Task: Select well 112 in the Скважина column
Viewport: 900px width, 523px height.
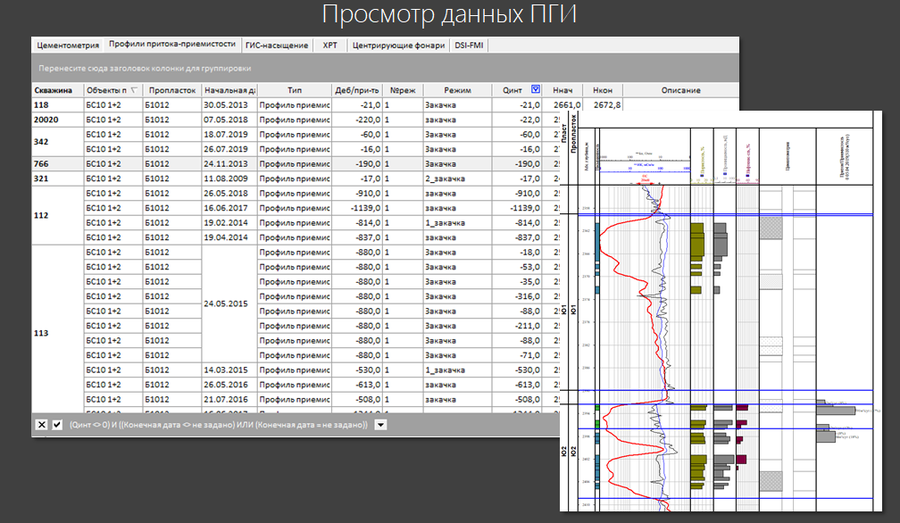Action: click(57, 215)
